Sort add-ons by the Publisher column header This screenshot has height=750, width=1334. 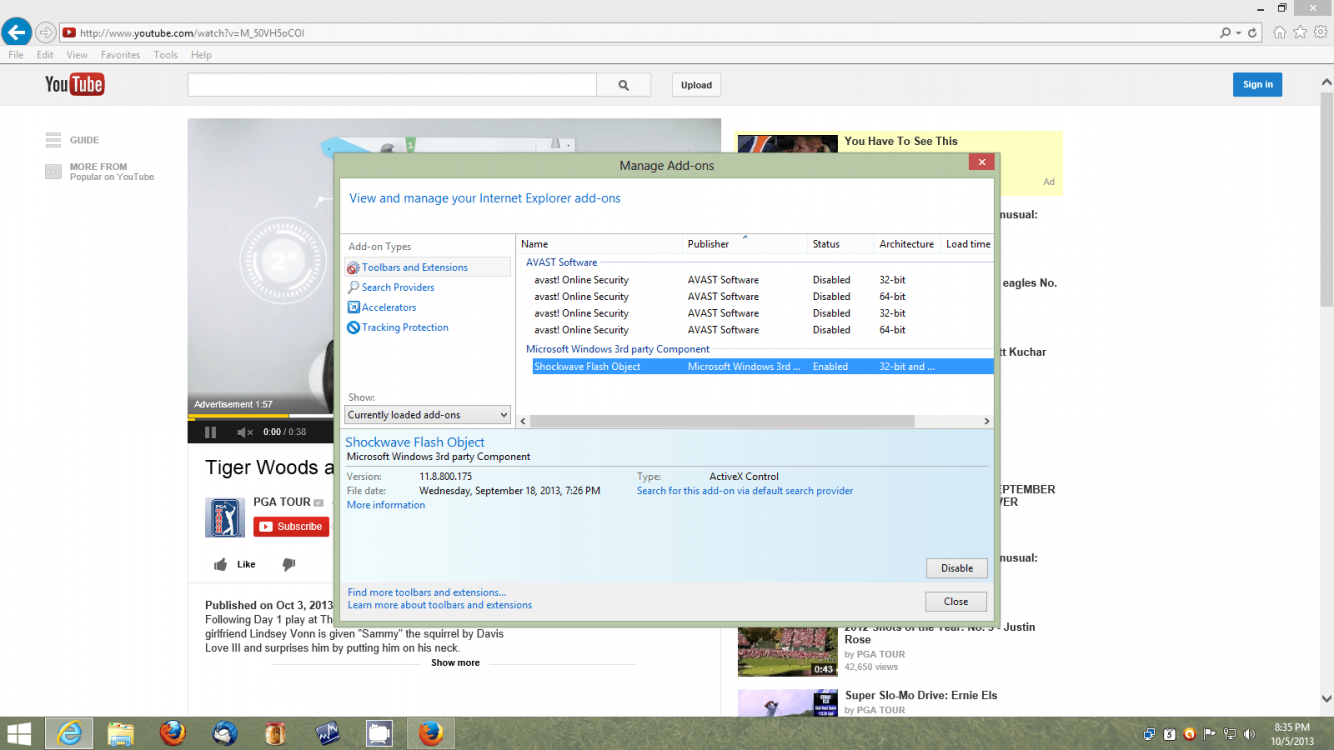click(745, 244)
